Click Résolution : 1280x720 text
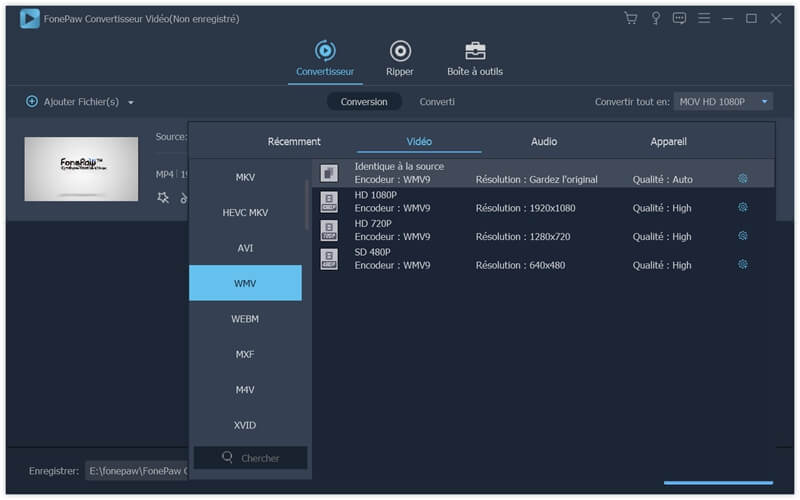This screenshot has width=800, height=500. [523, 237]
